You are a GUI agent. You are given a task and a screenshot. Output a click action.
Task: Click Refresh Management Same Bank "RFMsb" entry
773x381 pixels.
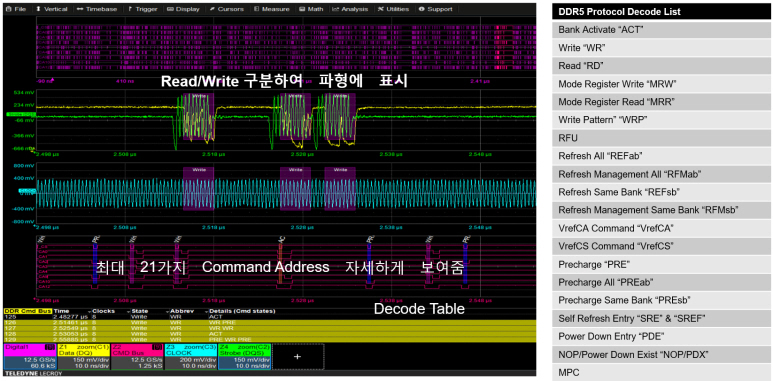(x=662, y=210)
